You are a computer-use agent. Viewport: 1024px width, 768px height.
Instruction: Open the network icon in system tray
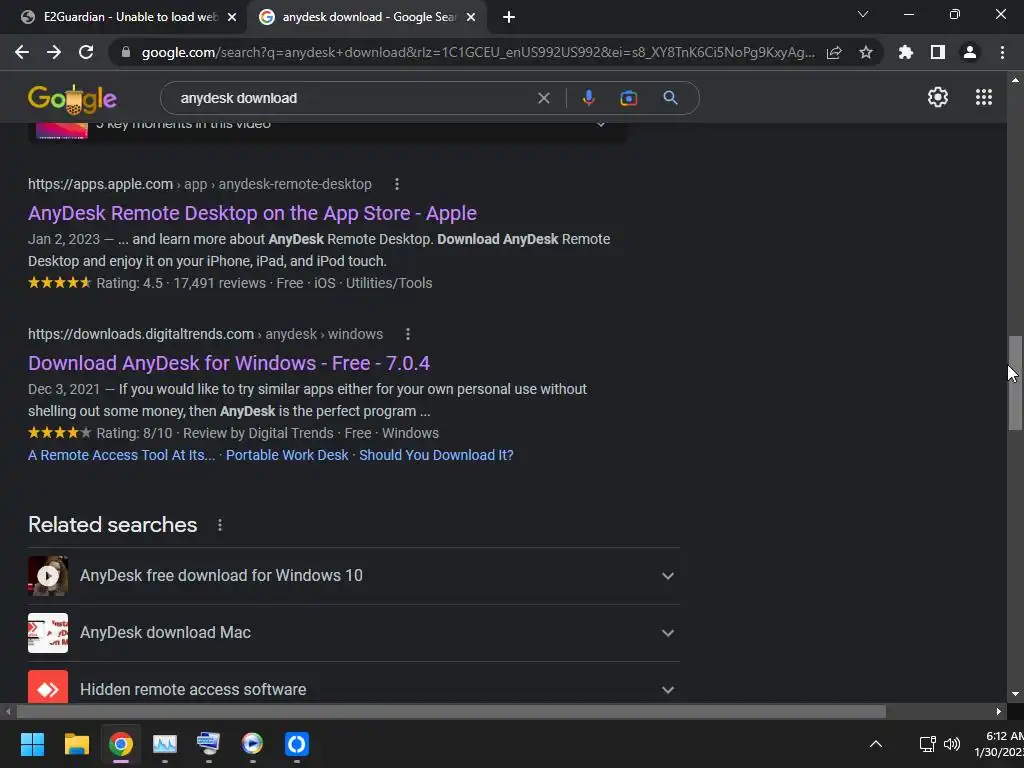coord(927,744)
